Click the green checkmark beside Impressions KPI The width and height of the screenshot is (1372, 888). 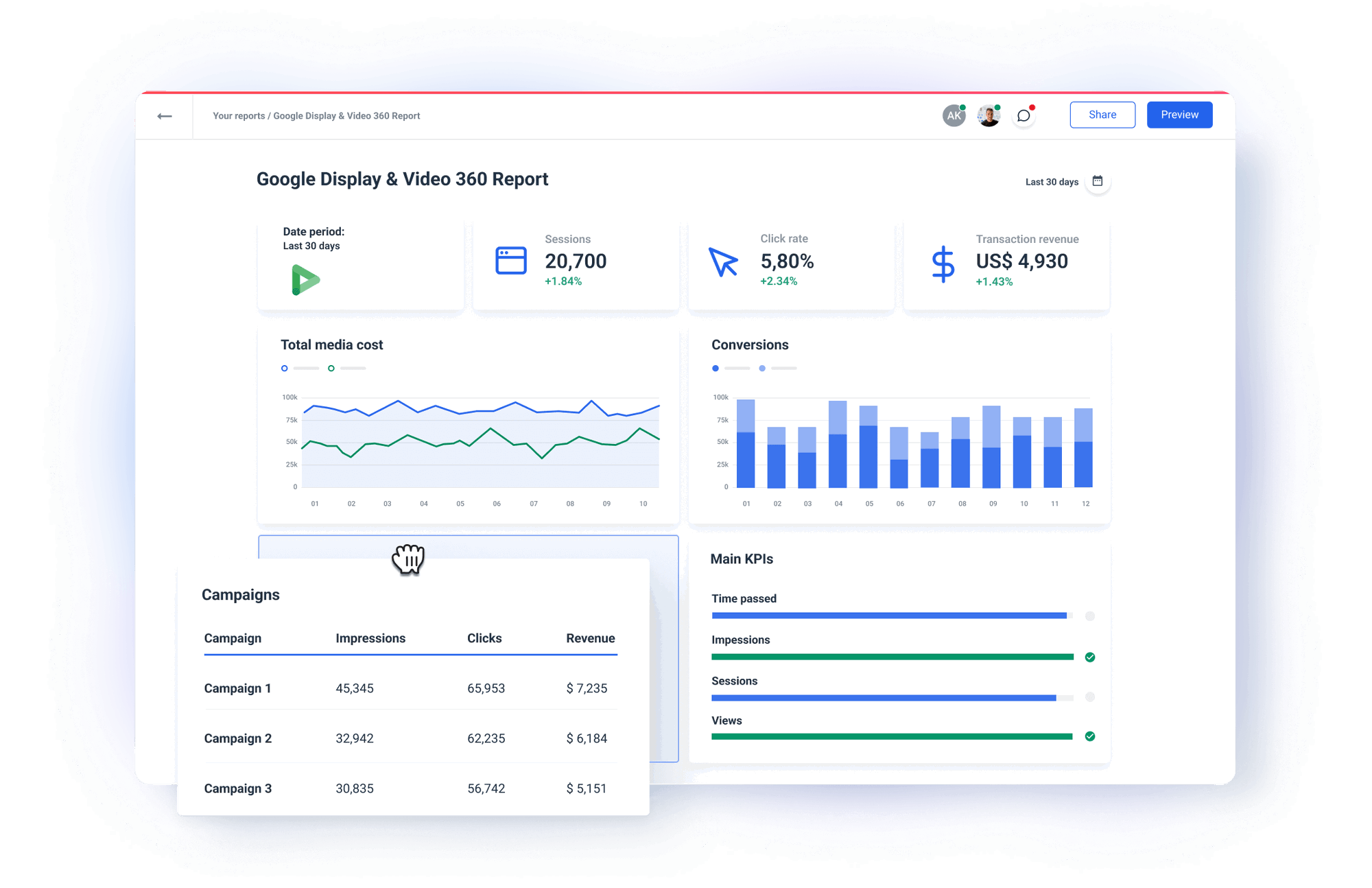coord(1089,657)
